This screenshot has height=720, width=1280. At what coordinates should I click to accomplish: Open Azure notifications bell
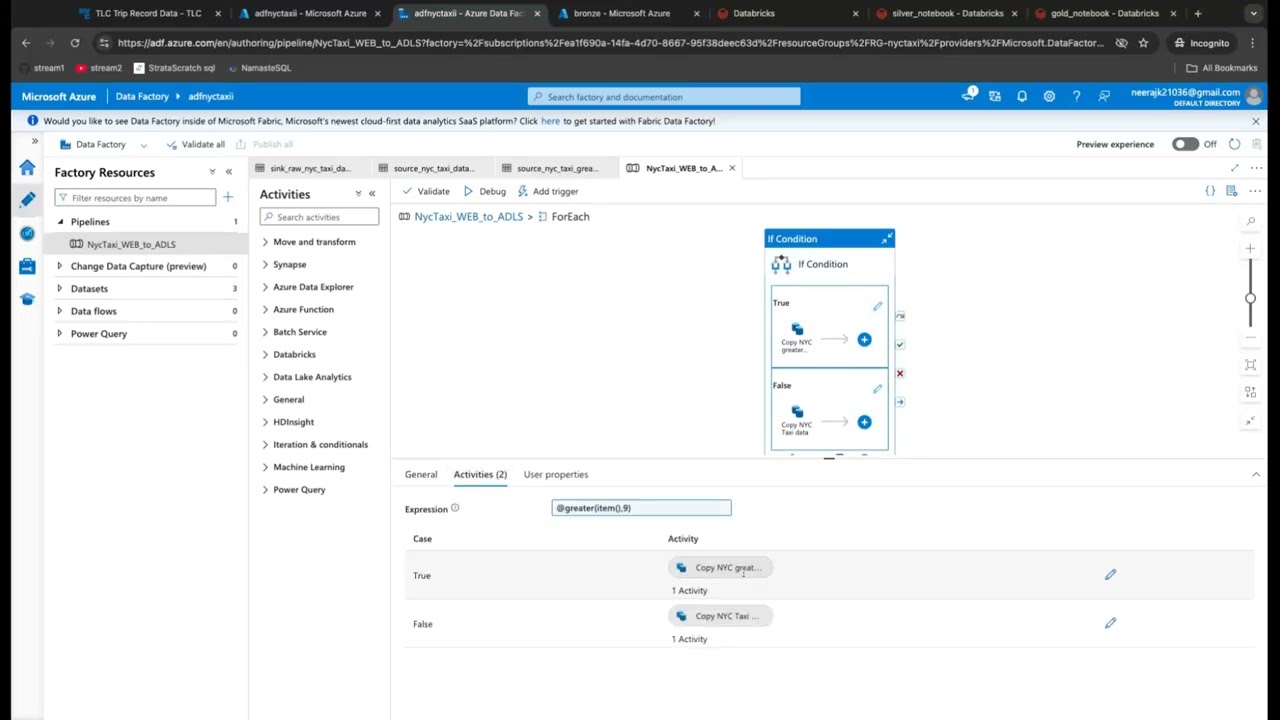click(1022, 96)
